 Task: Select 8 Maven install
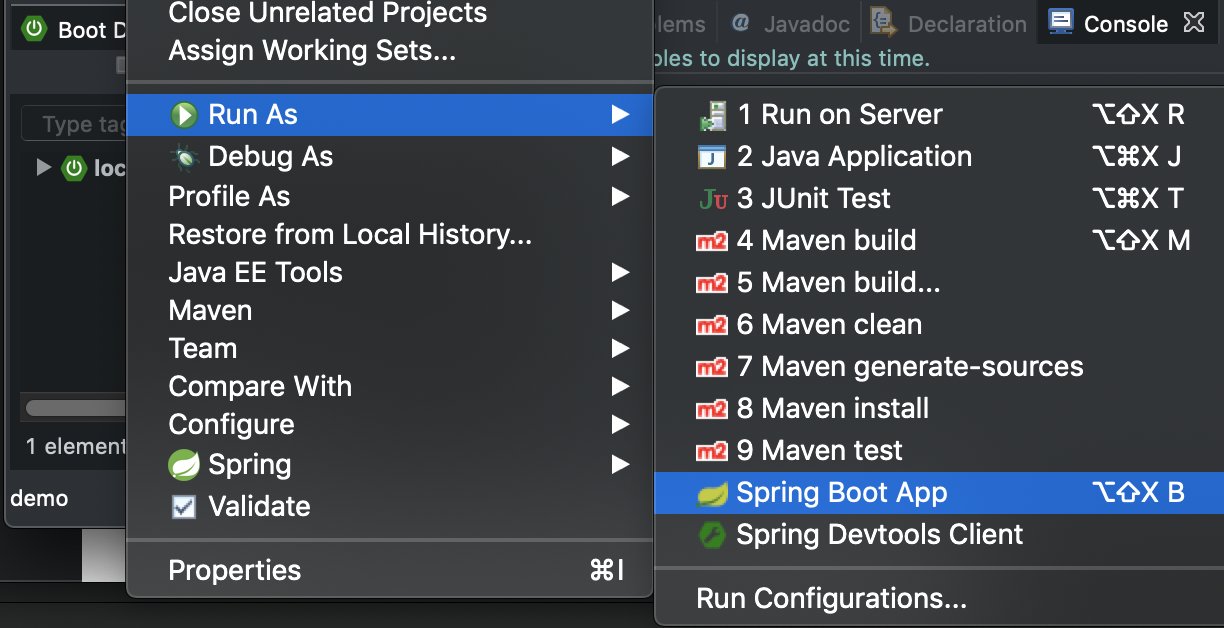(x=939, y=409)
